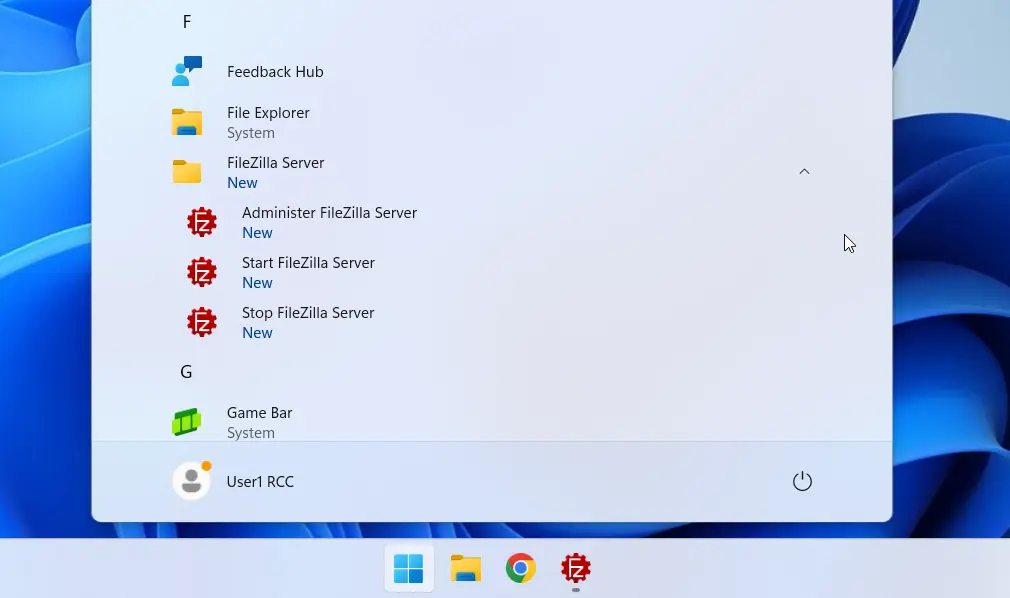Click the File Explorer icon in app list
The height and width of the screenshot is (598, 1010).
coord(187,122)
